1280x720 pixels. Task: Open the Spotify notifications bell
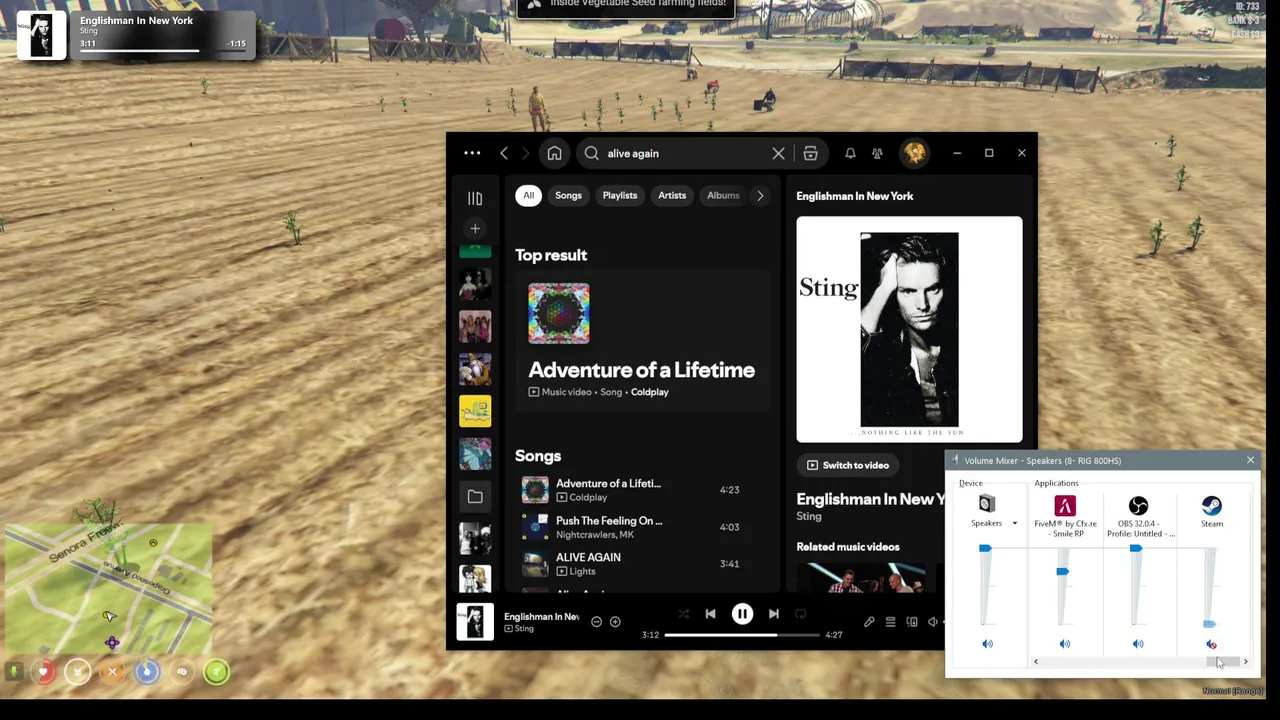(x=850, y=153)
